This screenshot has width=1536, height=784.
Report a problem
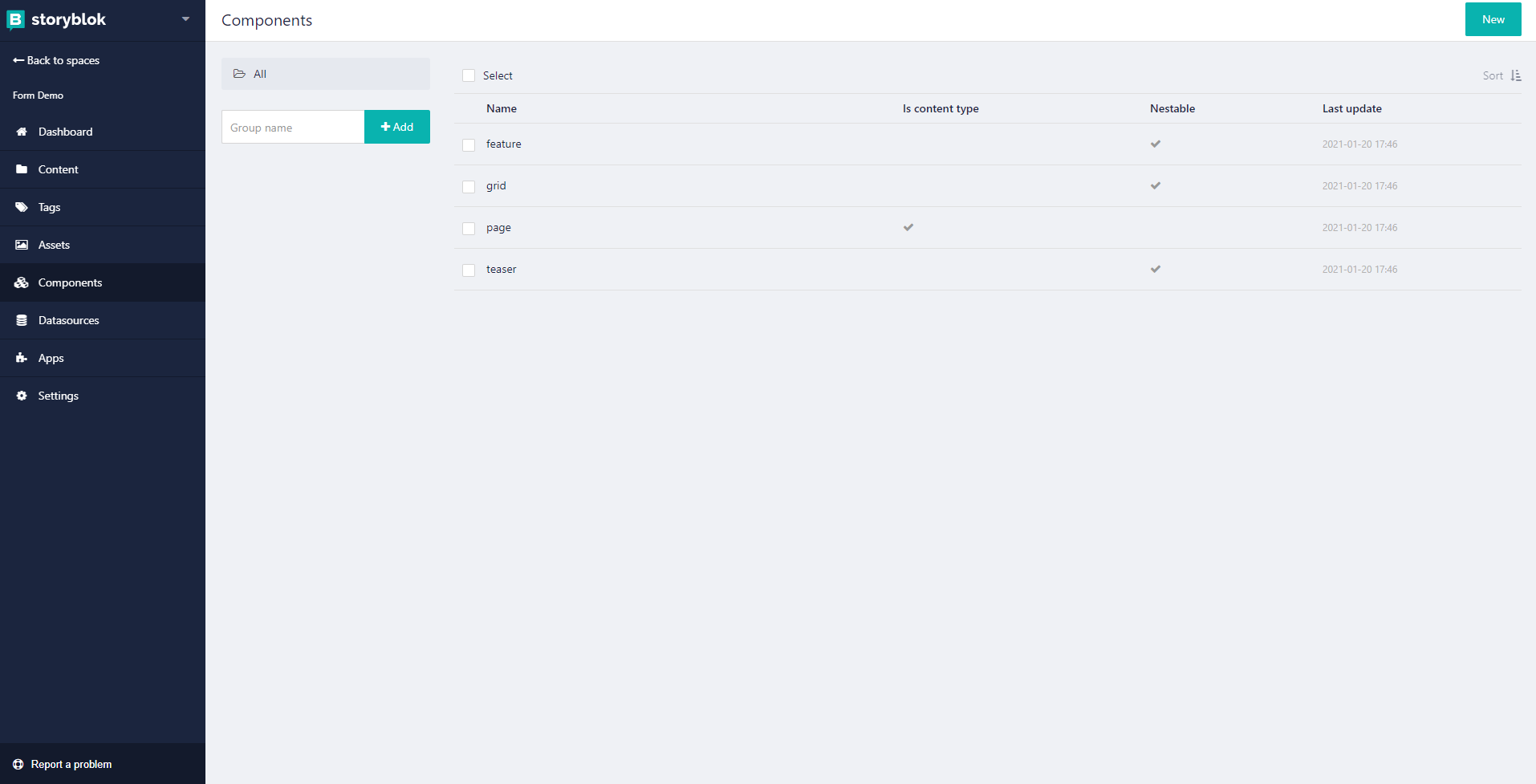(71, 764)
